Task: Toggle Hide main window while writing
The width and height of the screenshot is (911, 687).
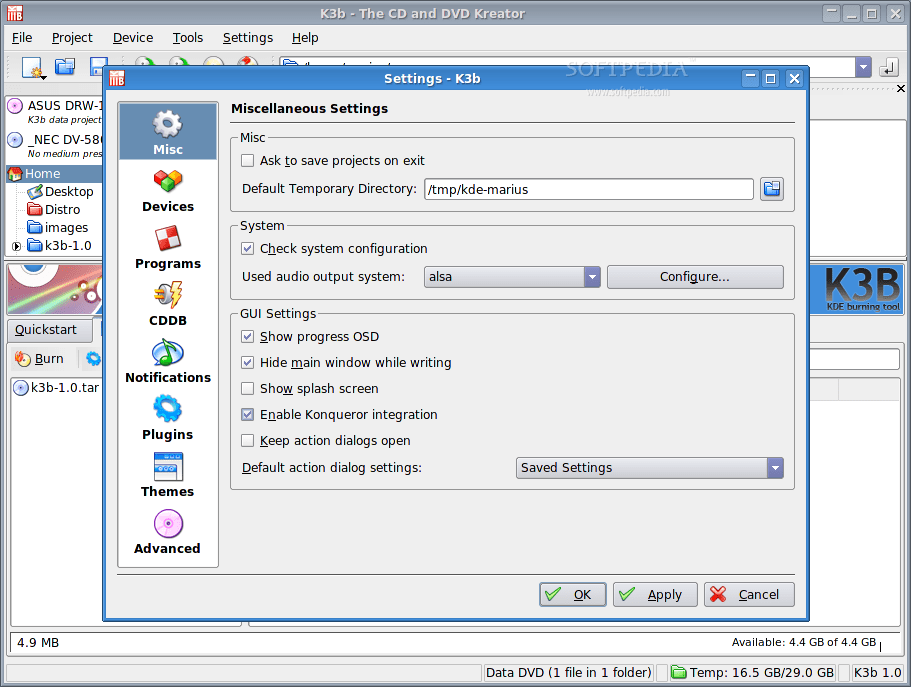Action: pyautogui.click(x=248, y=363)
